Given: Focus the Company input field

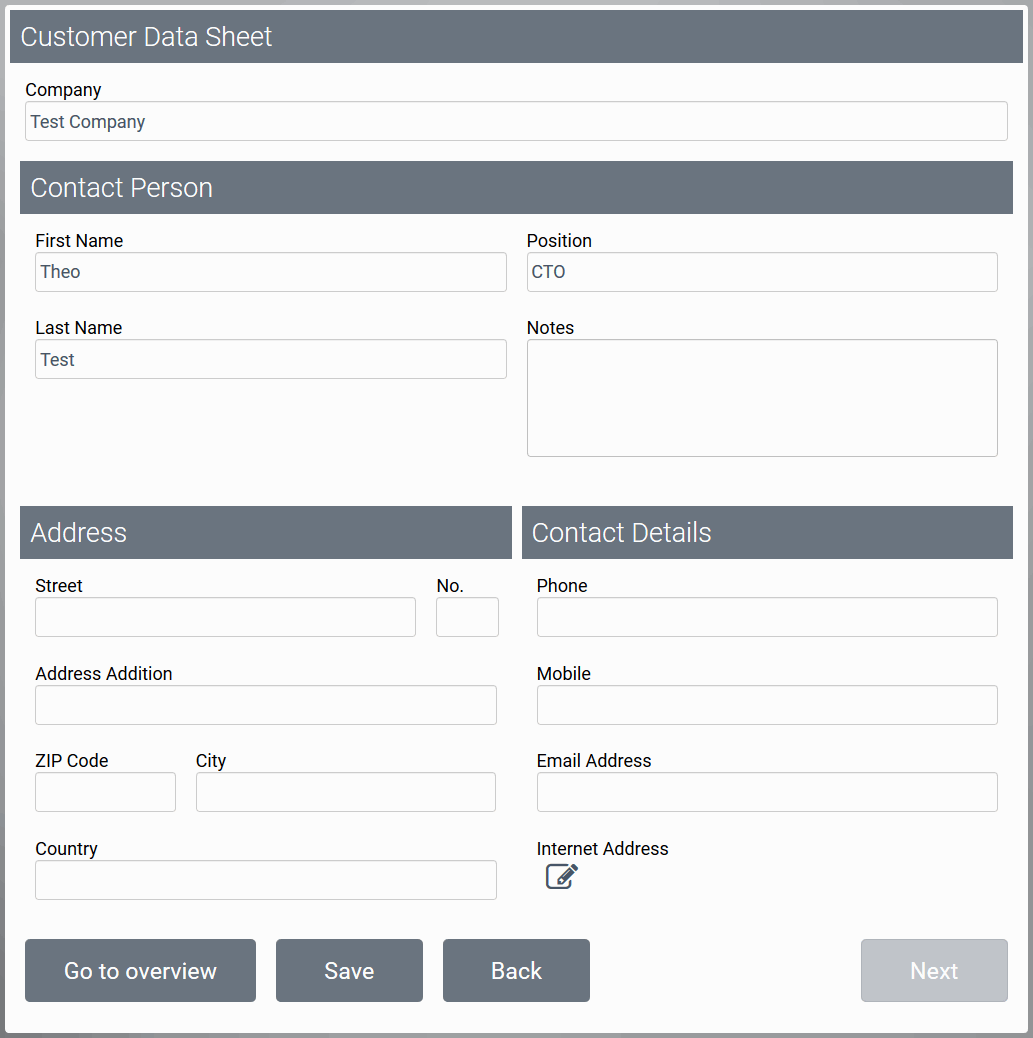Looking at the screenshot, I should pos(516,121).
